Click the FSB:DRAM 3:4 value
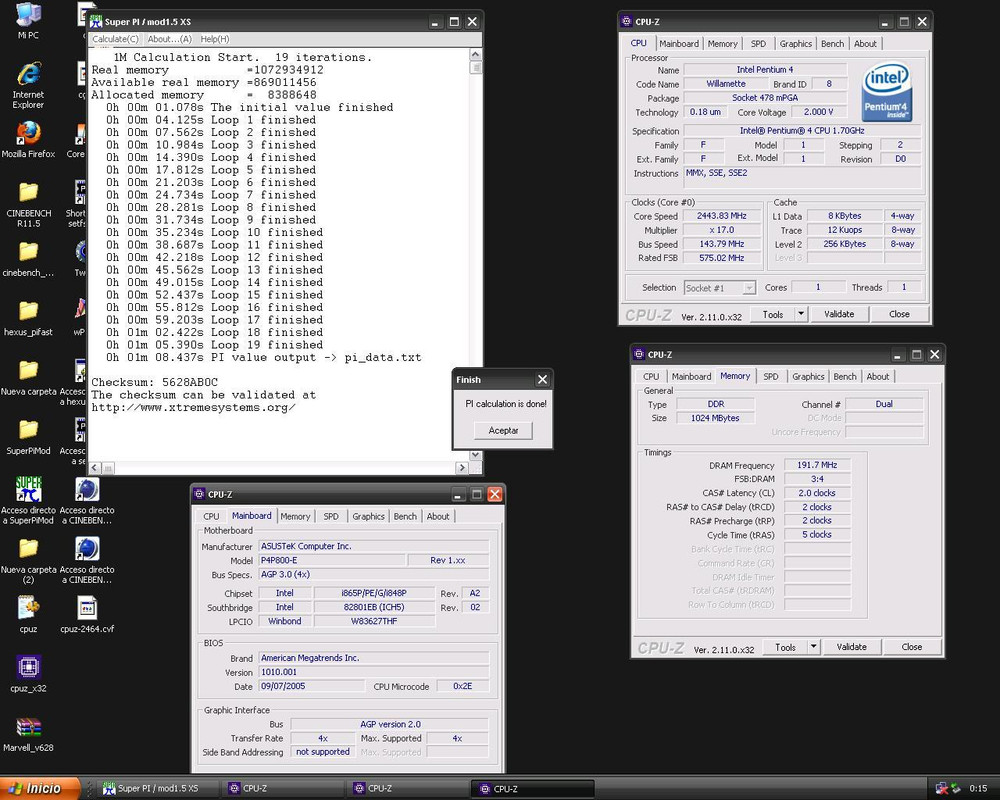Screen dimensions: 1000x800 [x=817, y=479]
